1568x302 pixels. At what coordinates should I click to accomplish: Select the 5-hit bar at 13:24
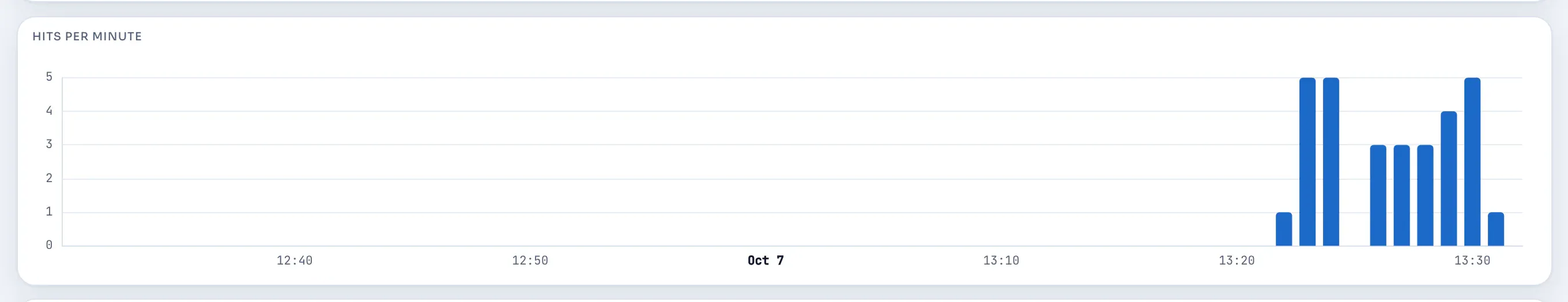tap(1331, 162)
